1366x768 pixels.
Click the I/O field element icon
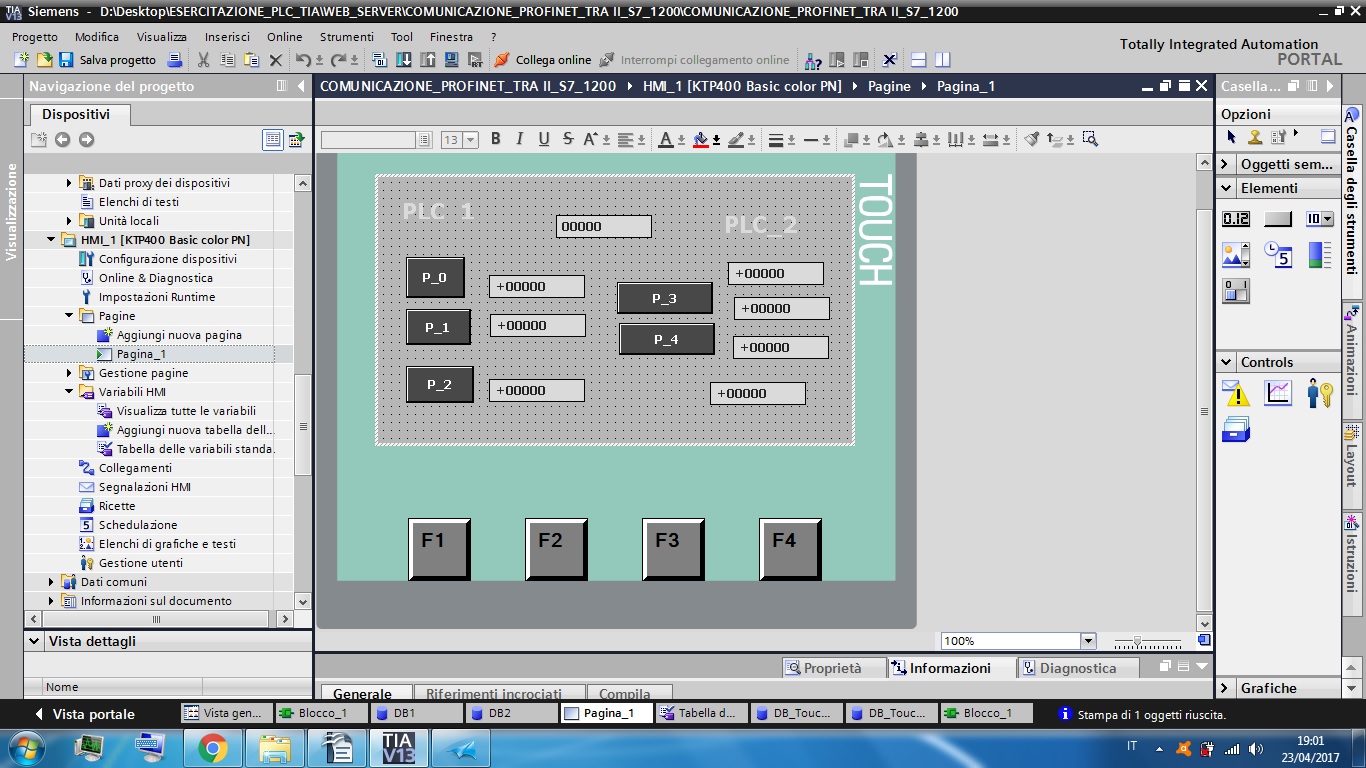click(1236, 219)
